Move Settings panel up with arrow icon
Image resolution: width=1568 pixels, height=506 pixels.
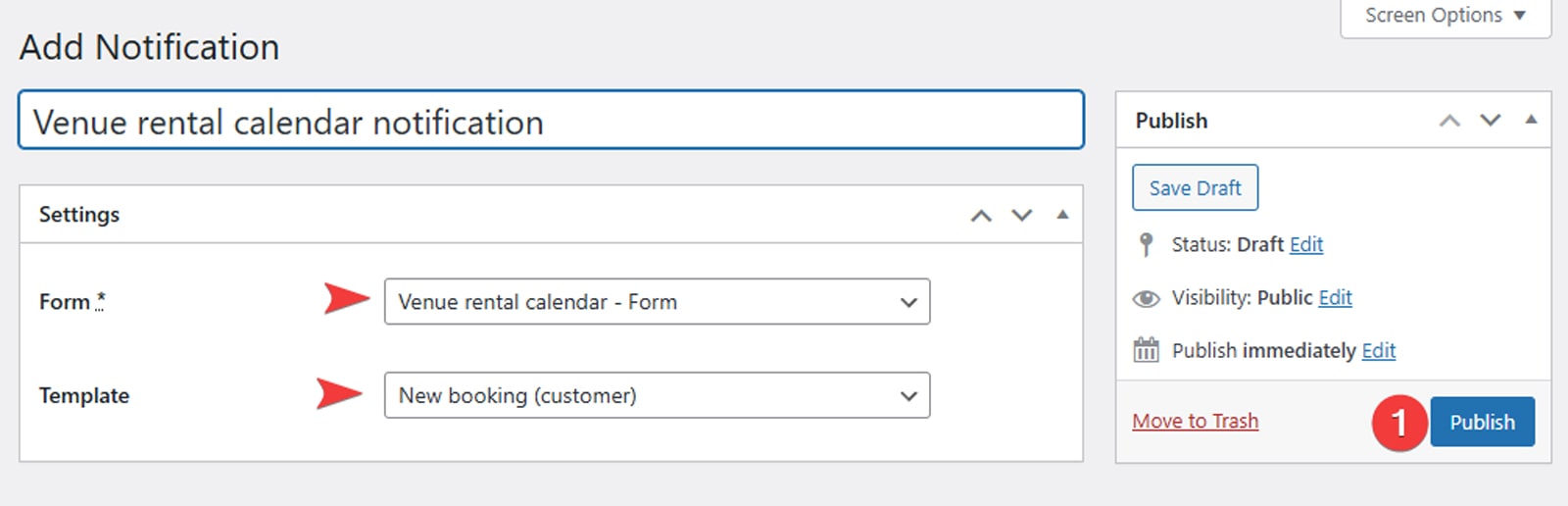tap(981, 216)
